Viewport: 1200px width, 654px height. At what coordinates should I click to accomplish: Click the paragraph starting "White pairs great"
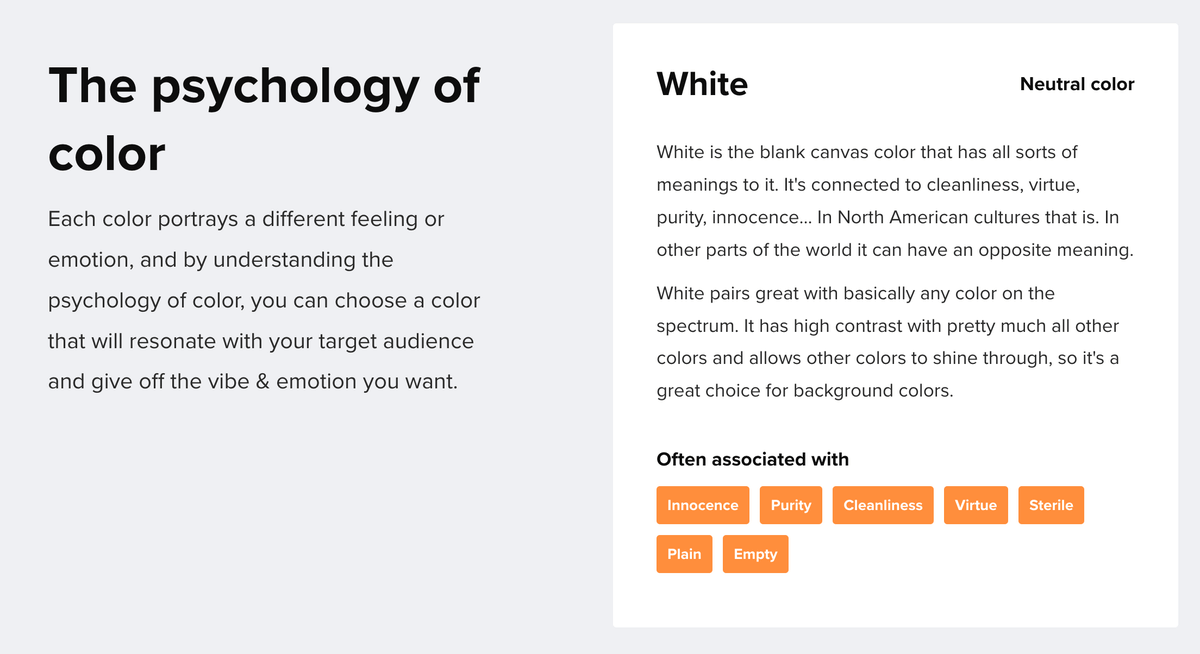point(888,342)
